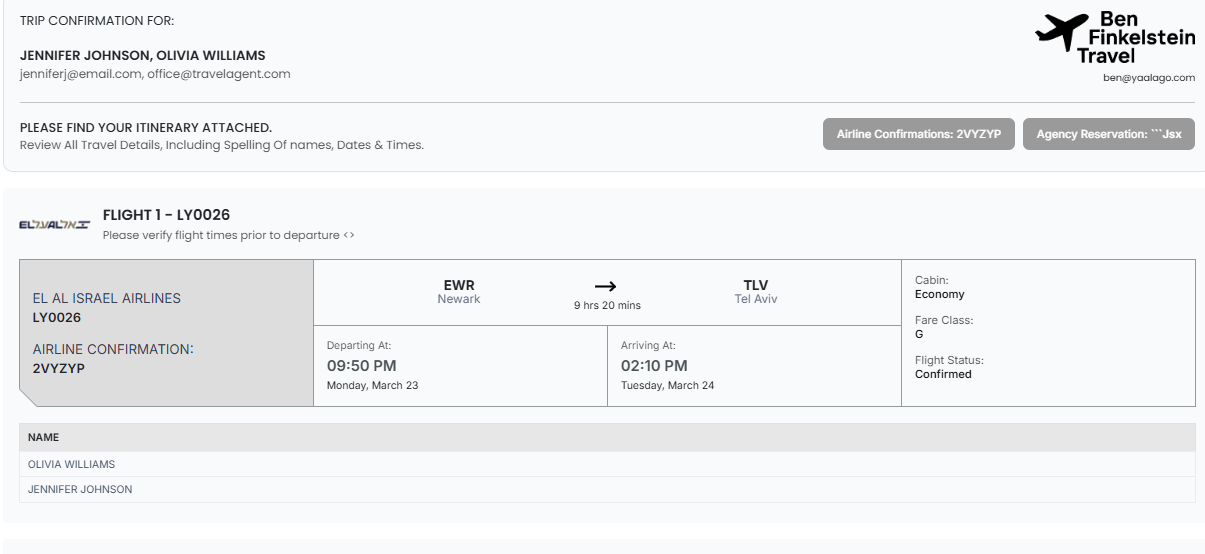This screenshot has height=554, width=1205.
Task: Click the 09:50 PM departure time
Action: click(x=362, y=366)
